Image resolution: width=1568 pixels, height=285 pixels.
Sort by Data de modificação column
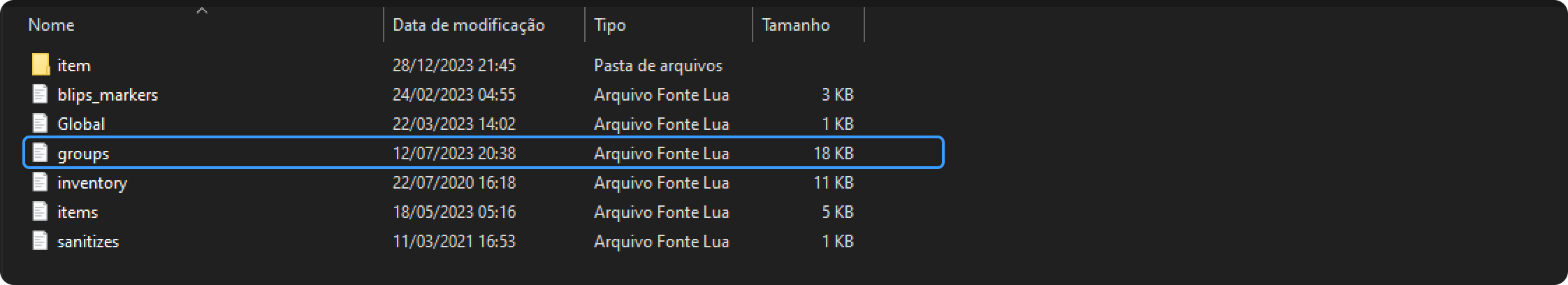(468, 25)
